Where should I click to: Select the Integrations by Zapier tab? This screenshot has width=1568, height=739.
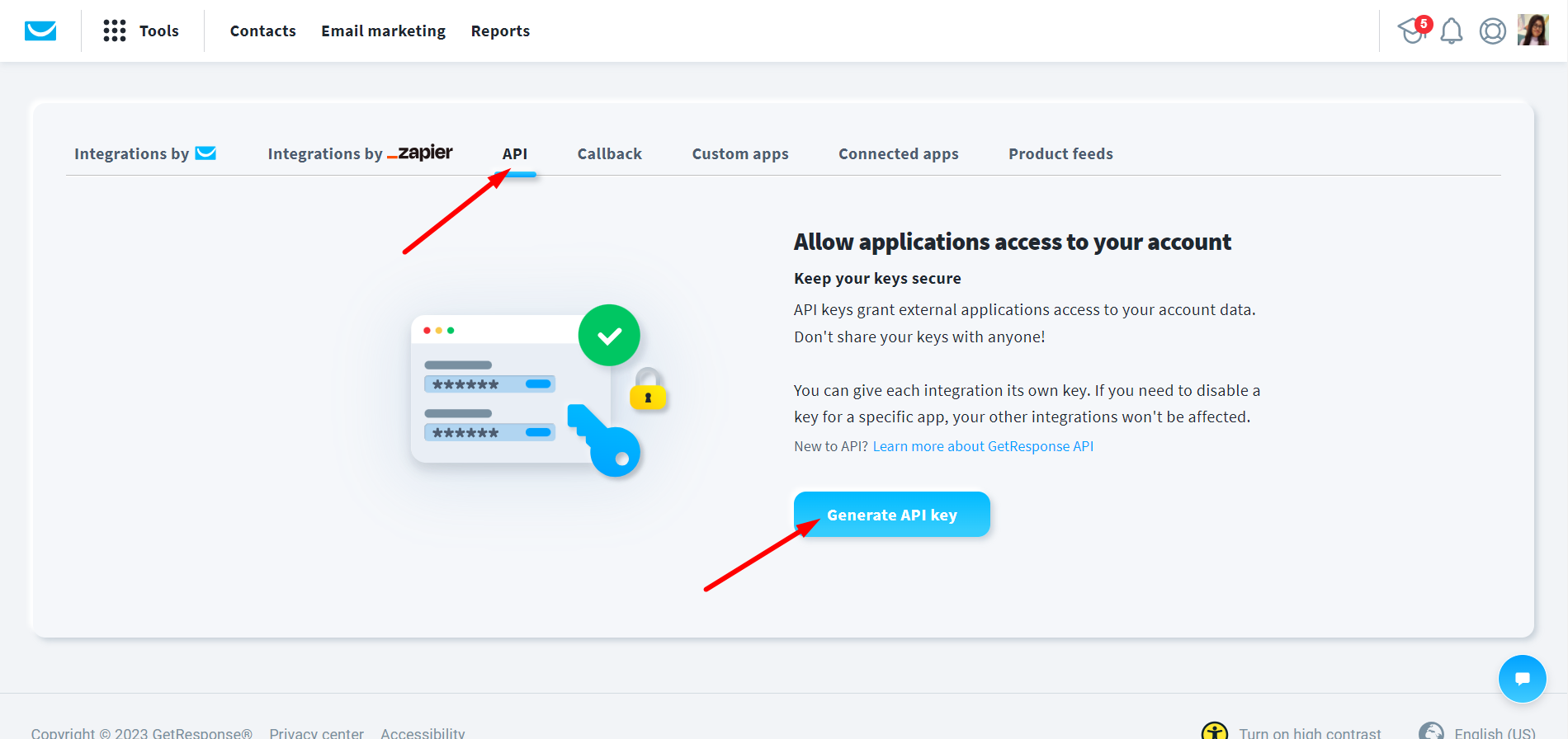tap(360, 154)
